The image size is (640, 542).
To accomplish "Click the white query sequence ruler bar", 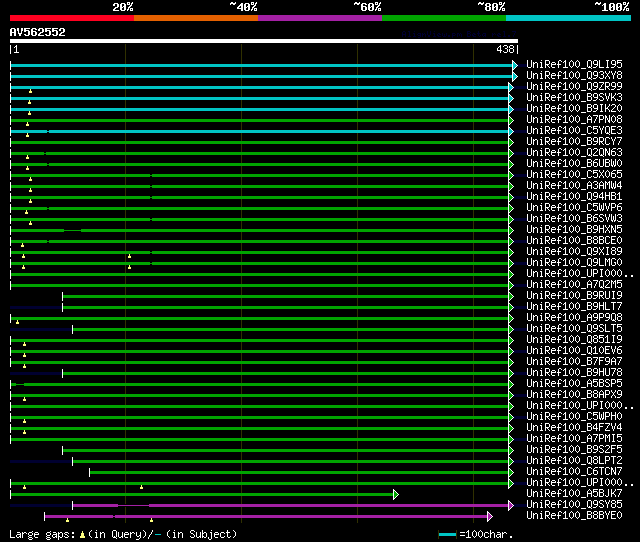I will (263, 41).
